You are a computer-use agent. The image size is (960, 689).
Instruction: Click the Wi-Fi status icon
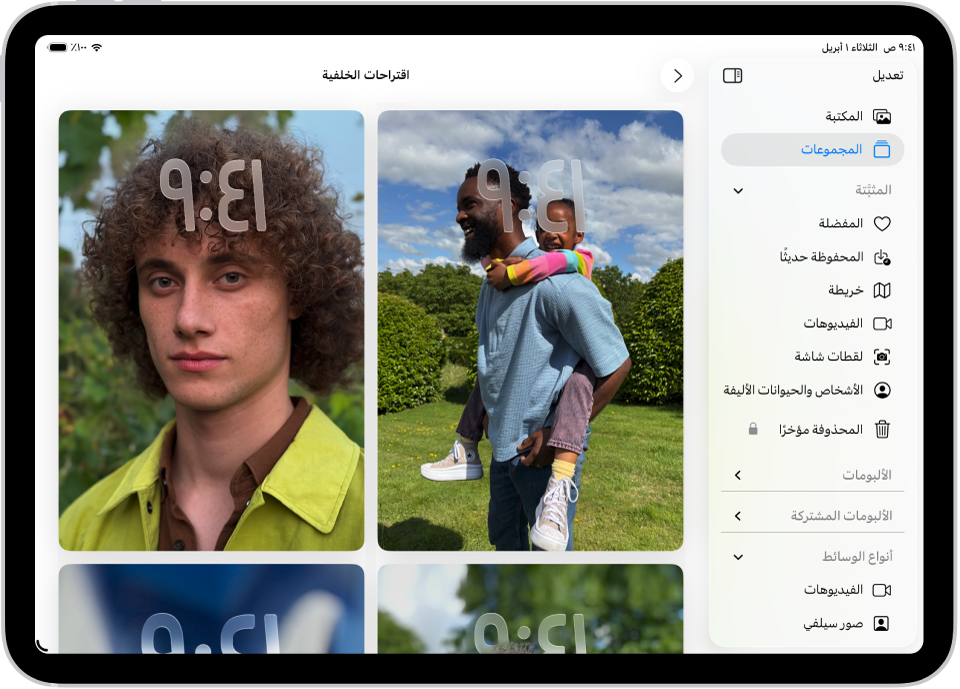point(96,47)
